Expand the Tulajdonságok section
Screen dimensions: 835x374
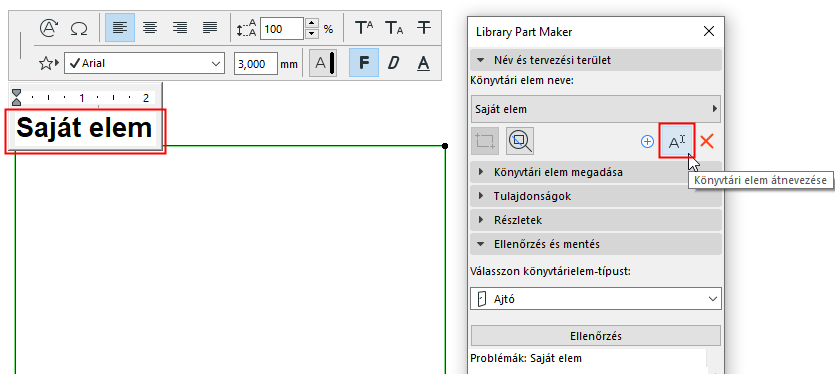tap(596, 196)
